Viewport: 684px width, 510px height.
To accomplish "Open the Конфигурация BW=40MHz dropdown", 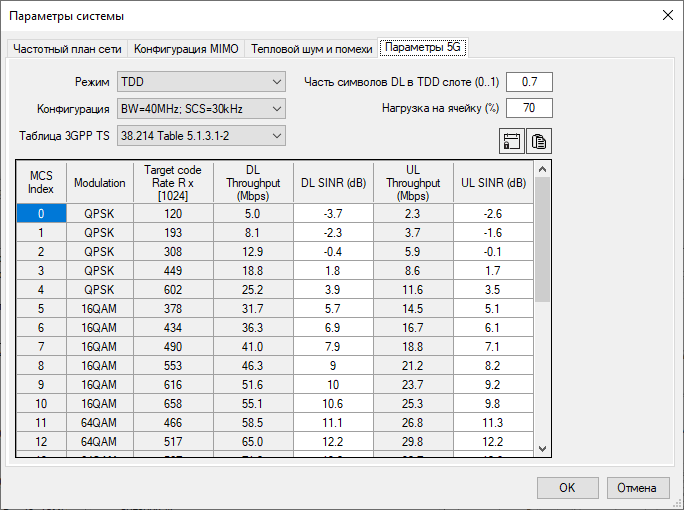I will click(201, 109).
